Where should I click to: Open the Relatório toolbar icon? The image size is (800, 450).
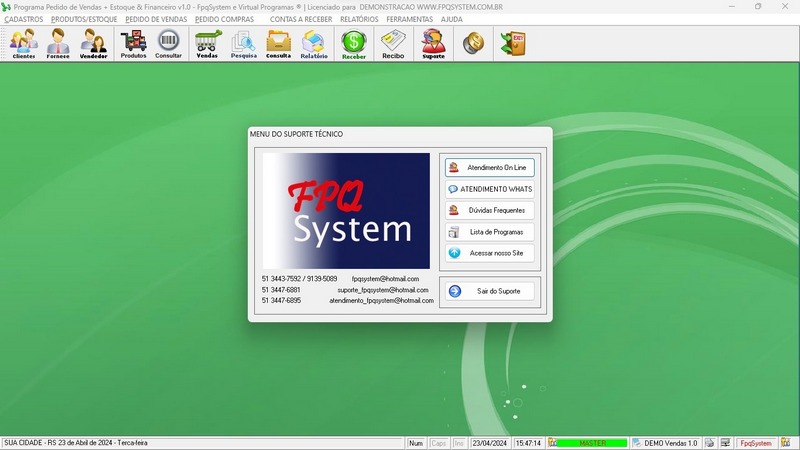coord(314,43)
